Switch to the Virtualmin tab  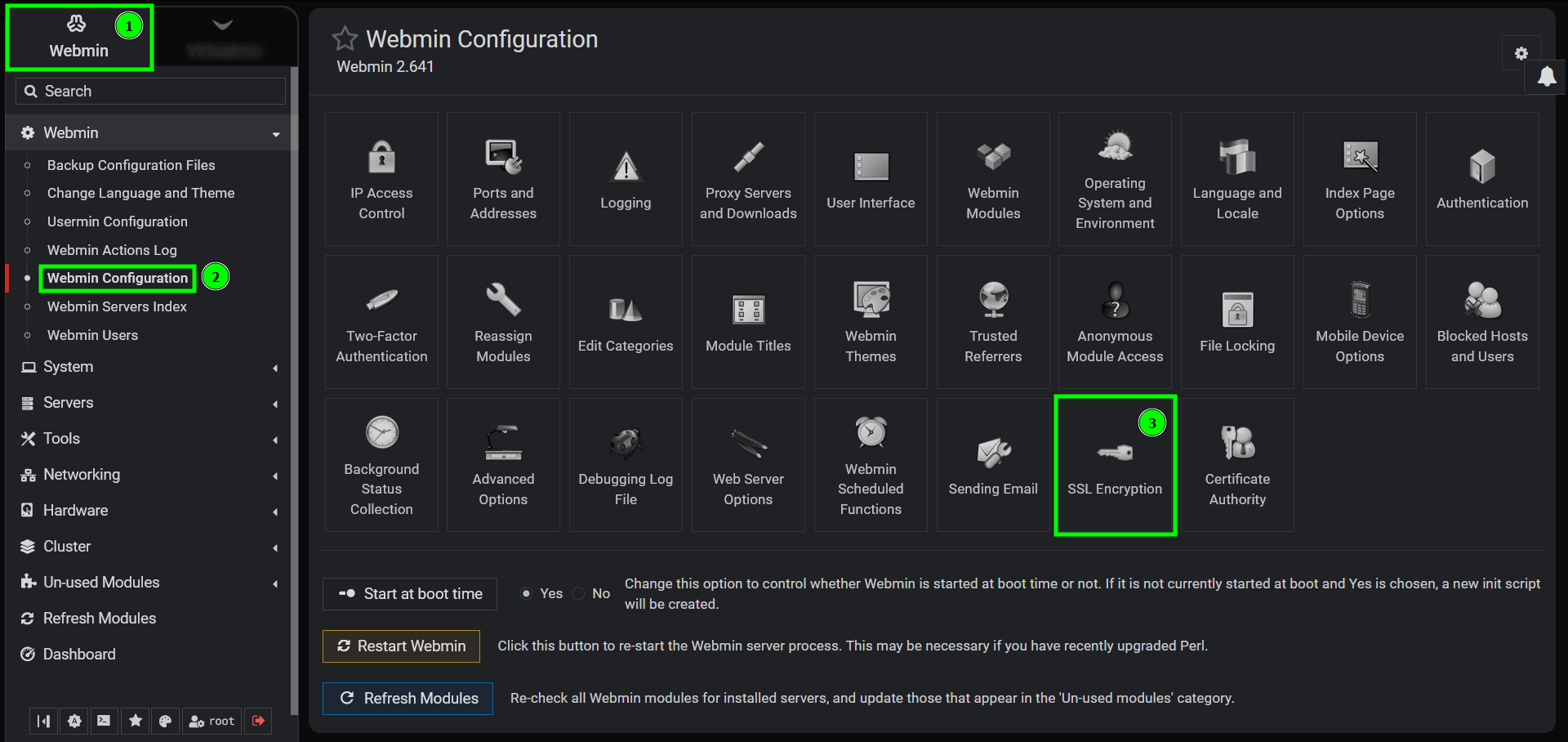(224, 38)
